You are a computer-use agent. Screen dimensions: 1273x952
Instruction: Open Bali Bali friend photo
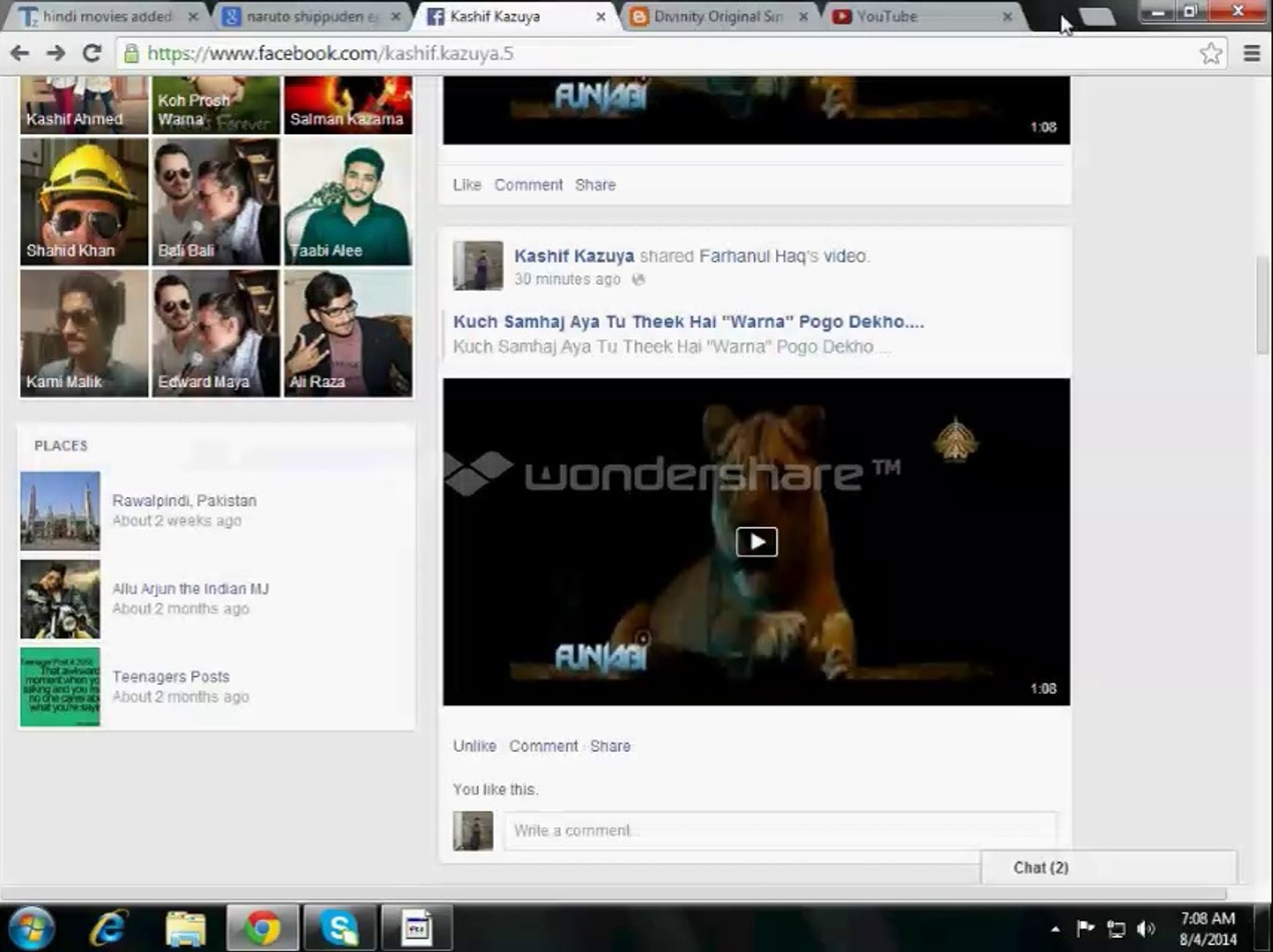(x=216, y=202)
